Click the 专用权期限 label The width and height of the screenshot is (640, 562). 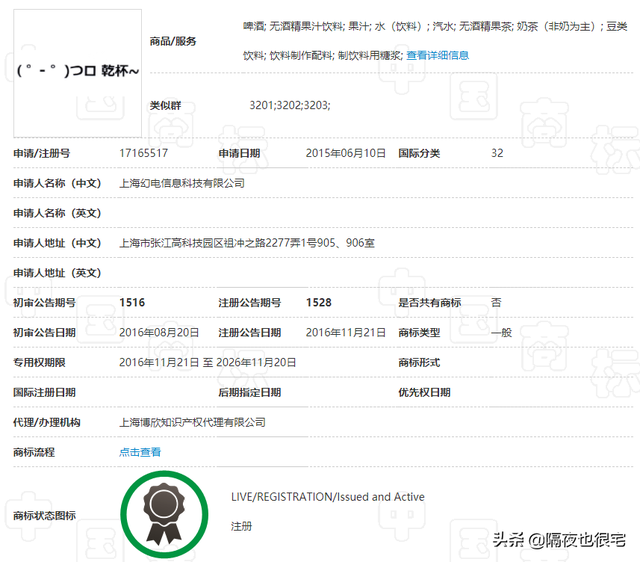(x=39, y=362)
